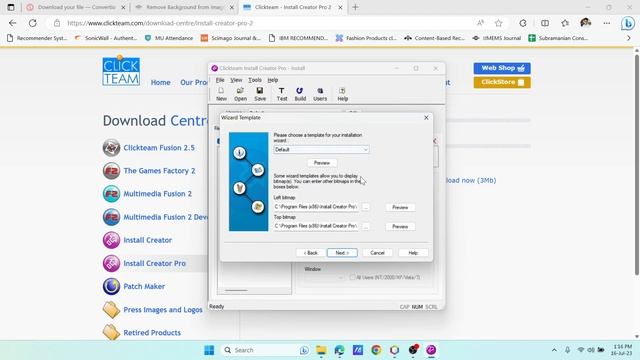Open the Scimago Journal bookmark
The height and width of the screenshot is (360, 640).
231,38
